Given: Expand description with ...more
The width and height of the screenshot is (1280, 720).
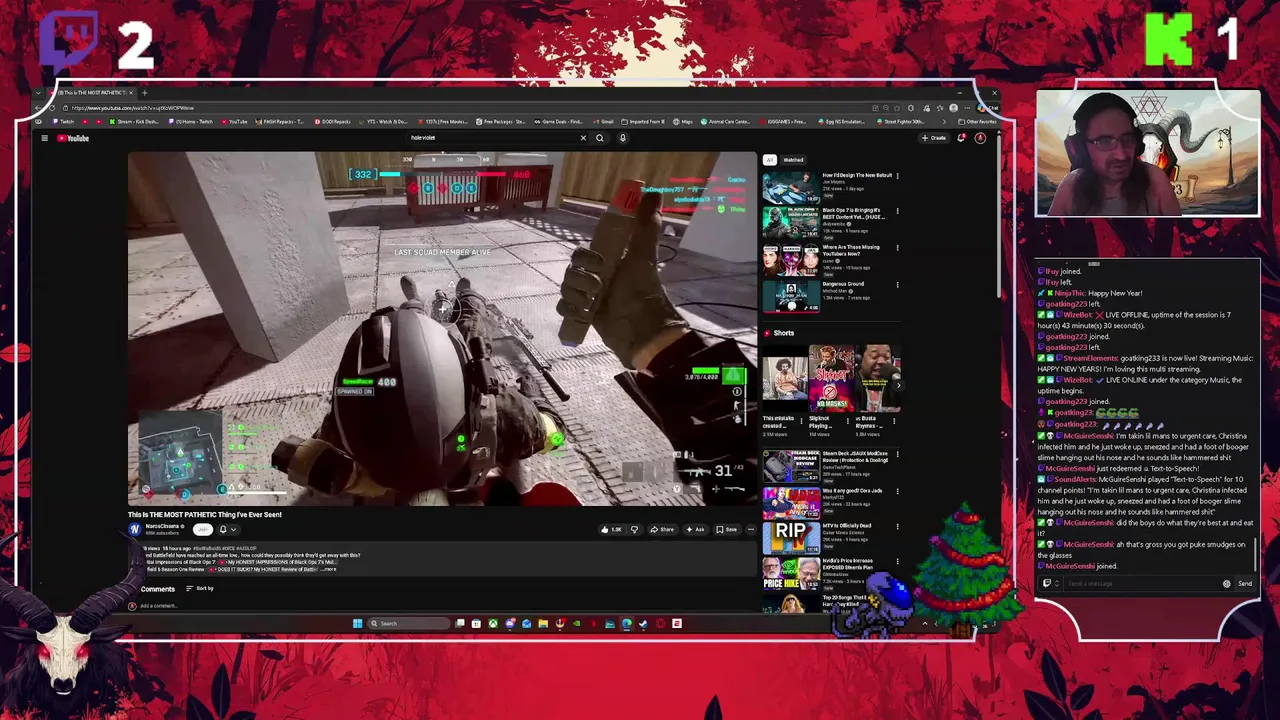Looking at the screenshot, I should [328, 569].
